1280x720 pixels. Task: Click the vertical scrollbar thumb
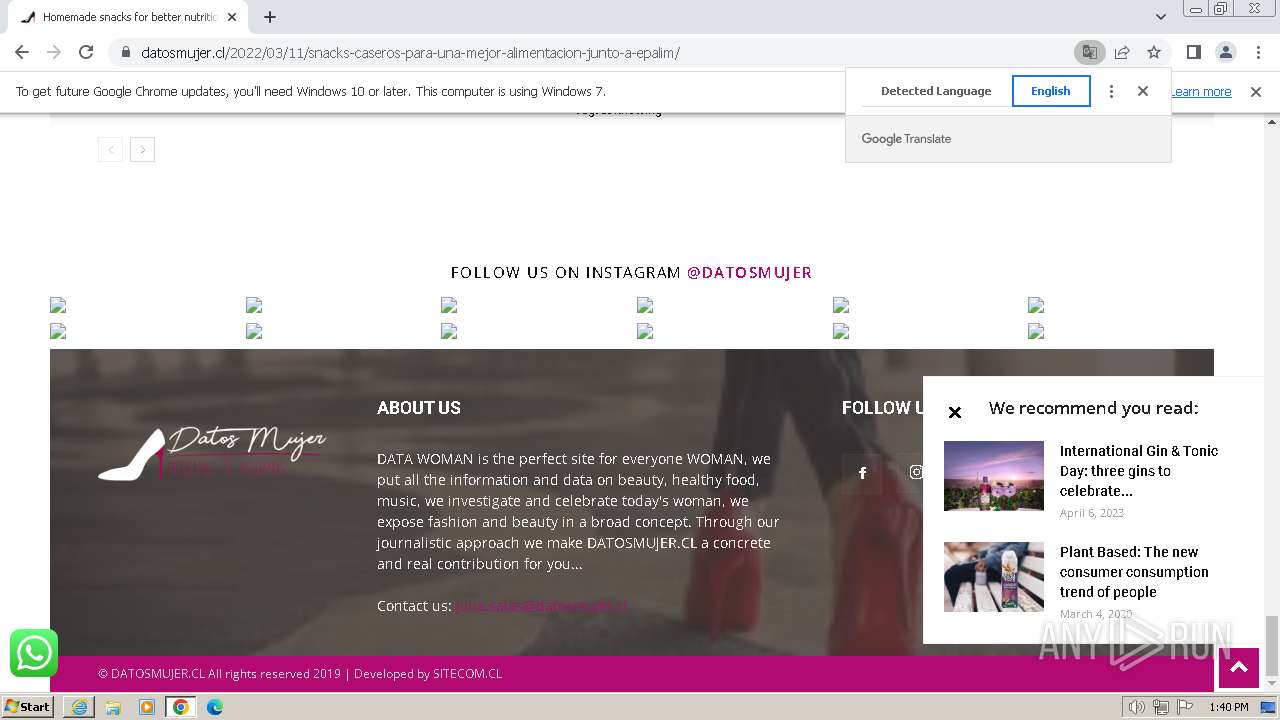click(x=1271, y=645)
